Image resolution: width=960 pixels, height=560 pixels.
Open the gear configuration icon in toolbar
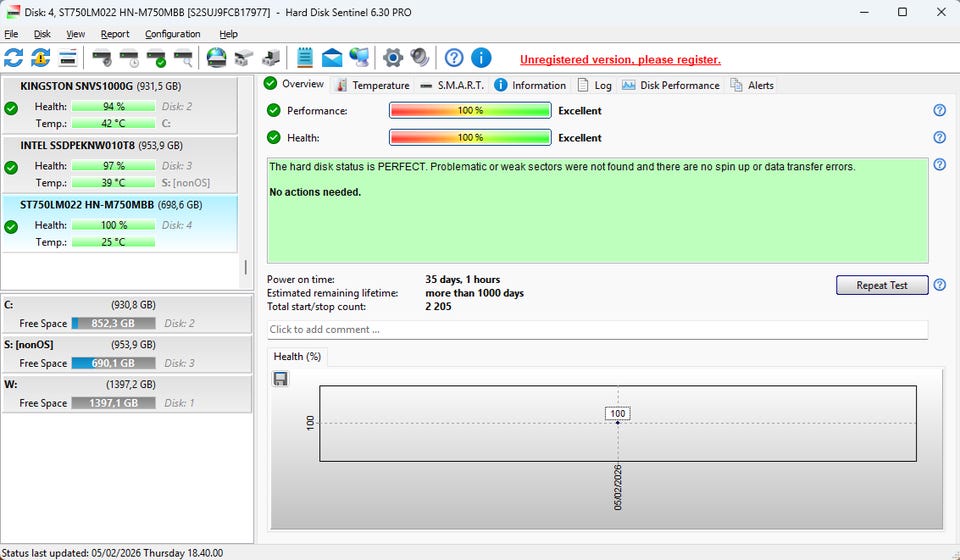click(393, 58)
